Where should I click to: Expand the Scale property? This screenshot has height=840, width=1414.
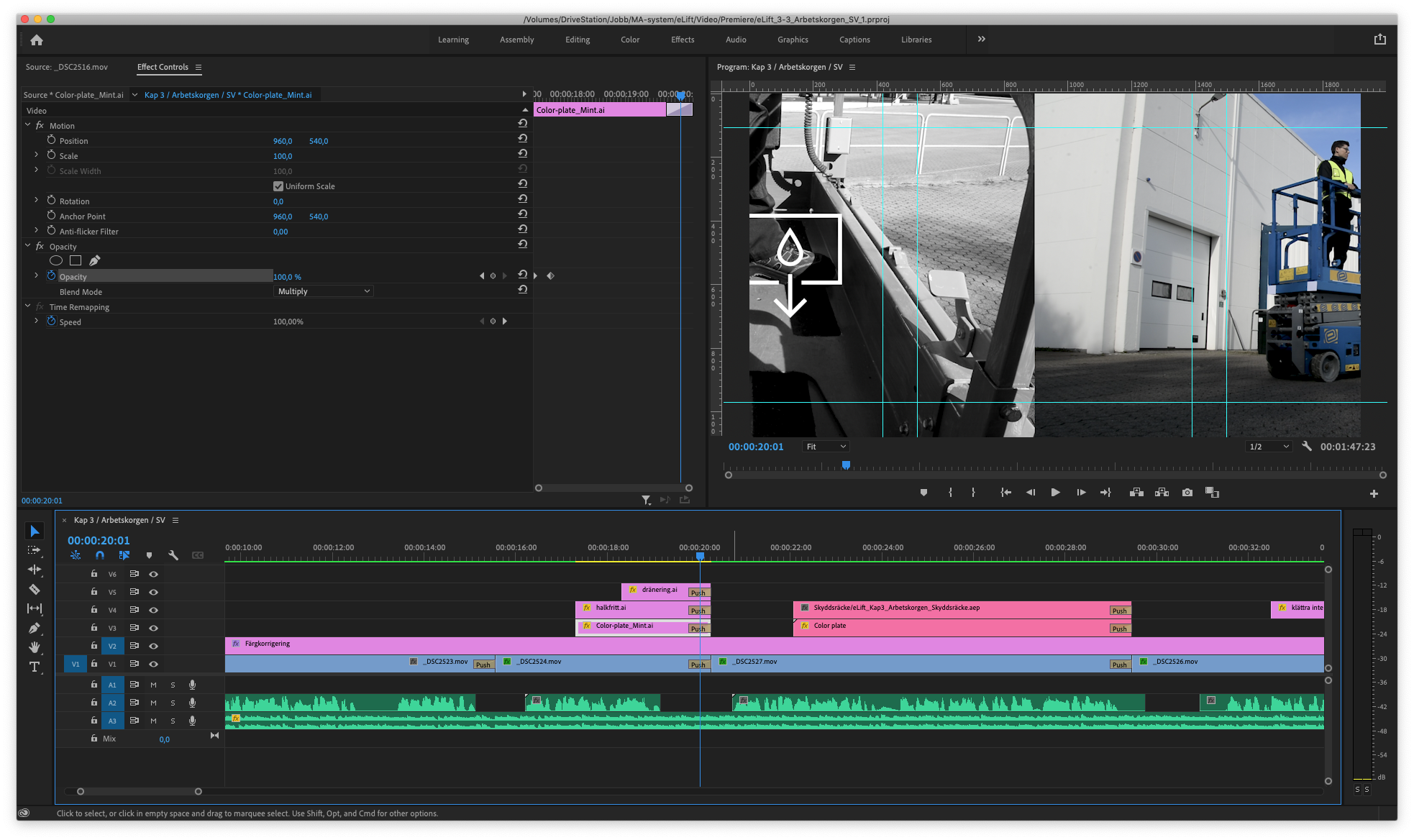[x=37, y=155]
